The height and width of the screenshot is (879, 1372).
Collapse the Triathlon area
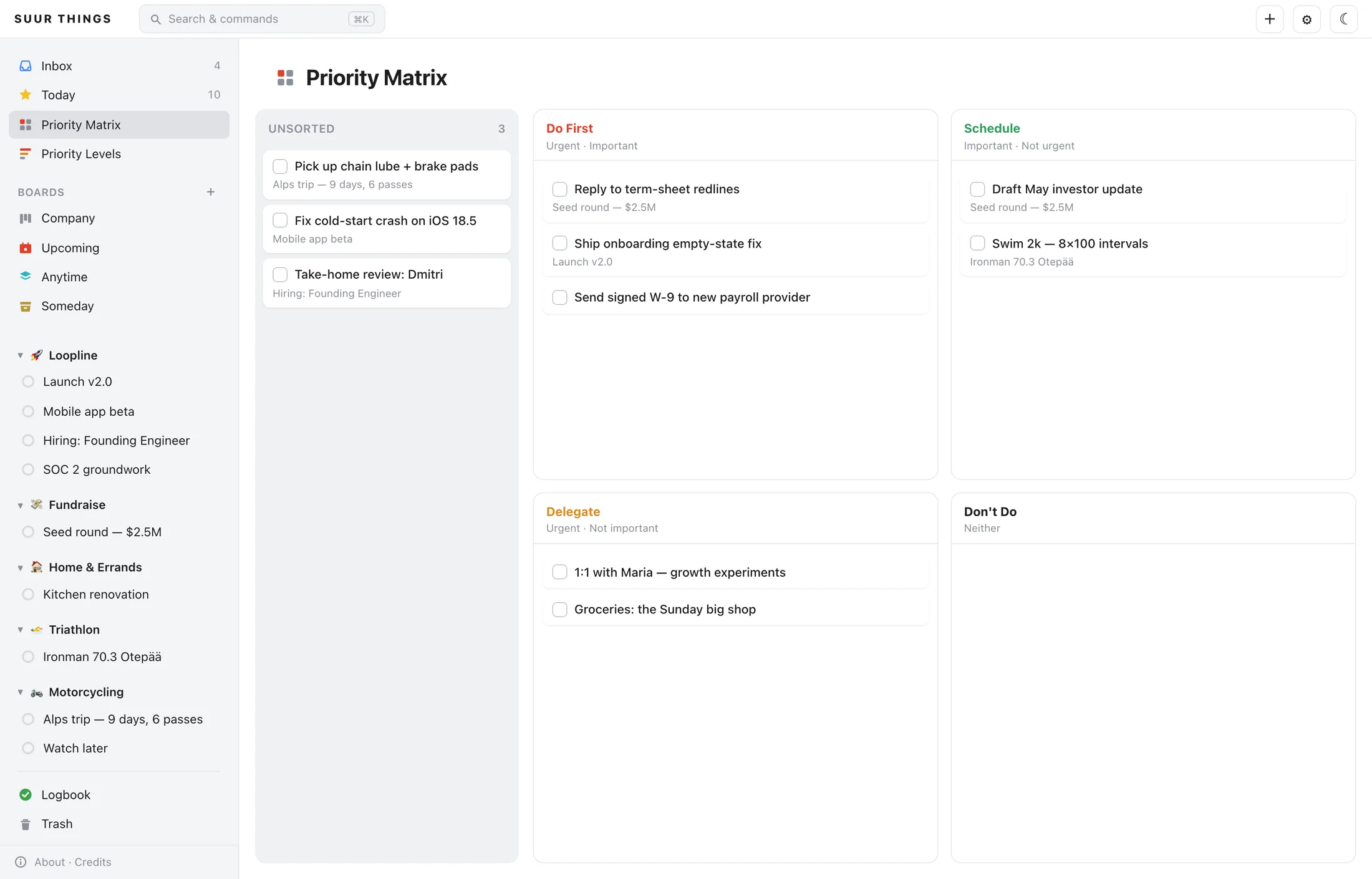click(x=21, y=630)
